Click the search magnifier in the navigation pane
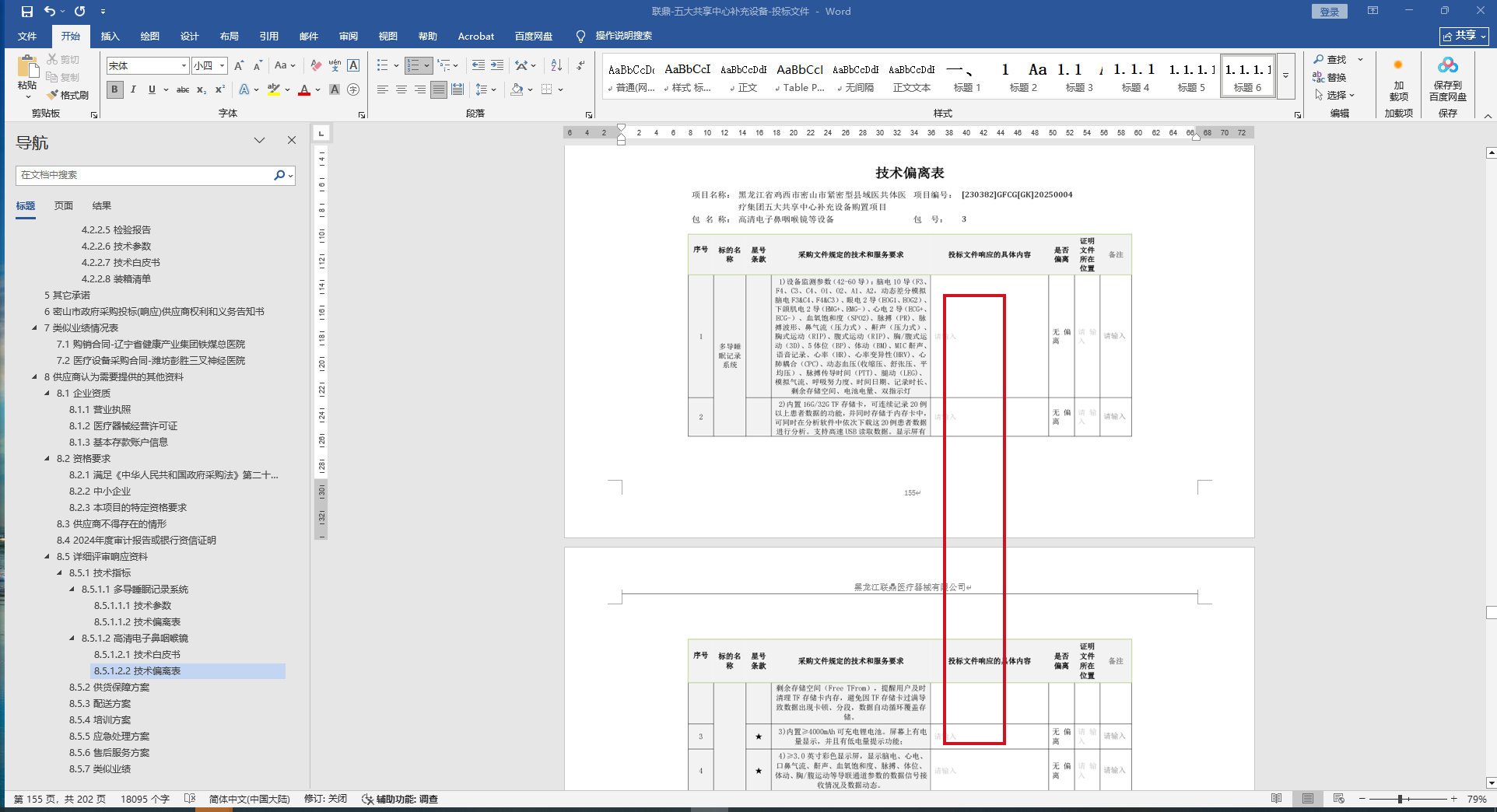1497x812 pixels. pyautogui.click(x=279, y=175)
